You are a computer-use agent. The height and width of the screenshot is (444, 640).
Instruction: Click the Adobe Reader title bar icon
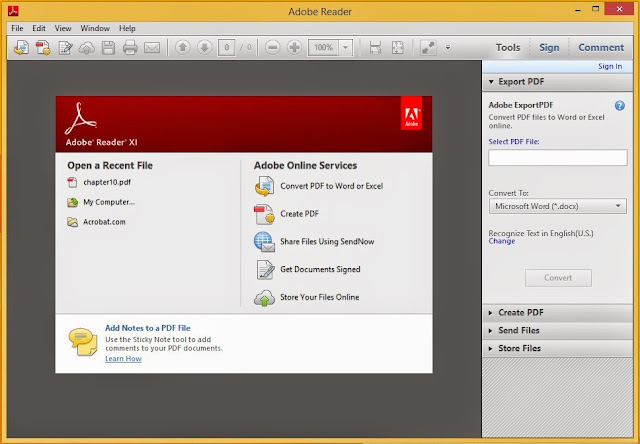click(13, 11)
